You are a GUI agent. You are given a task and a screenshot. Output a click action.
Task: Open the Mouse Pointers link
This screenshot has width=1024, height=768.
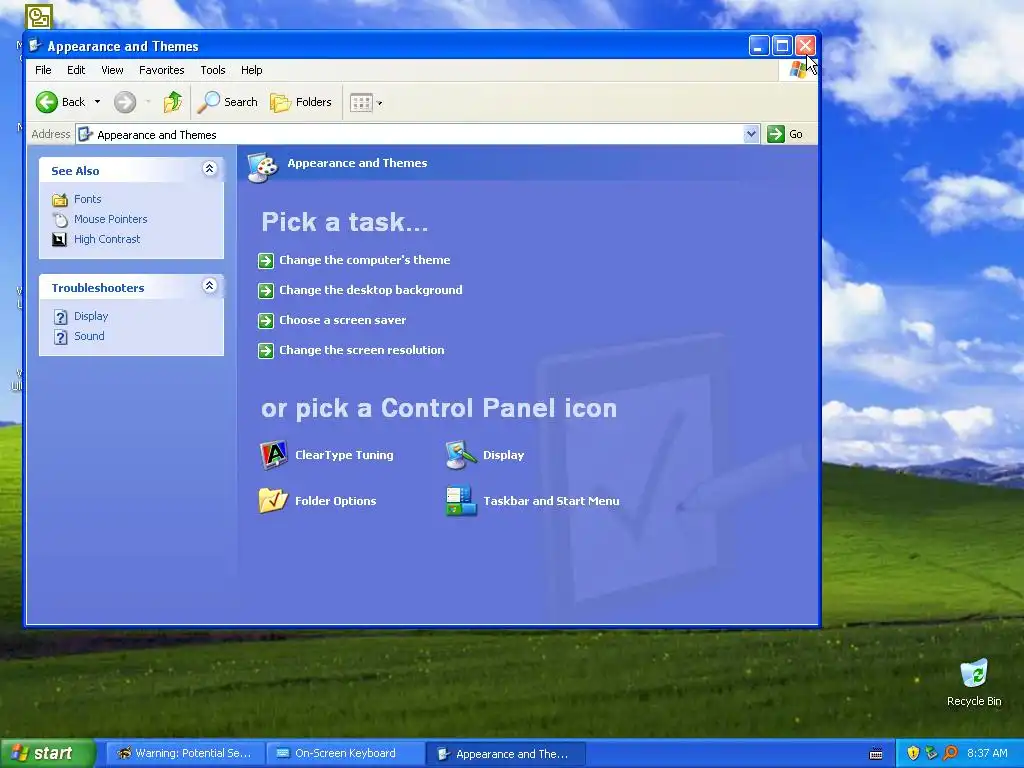(x=110, y=219)
